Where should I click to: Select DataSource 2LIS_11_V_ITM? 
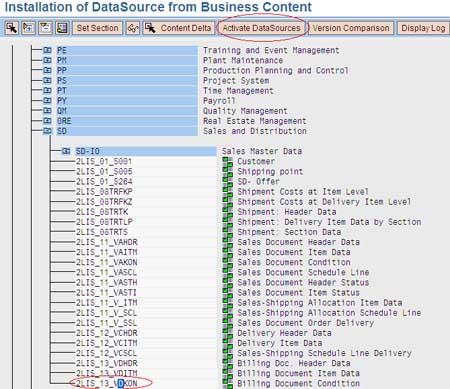[x=107, y=303]
